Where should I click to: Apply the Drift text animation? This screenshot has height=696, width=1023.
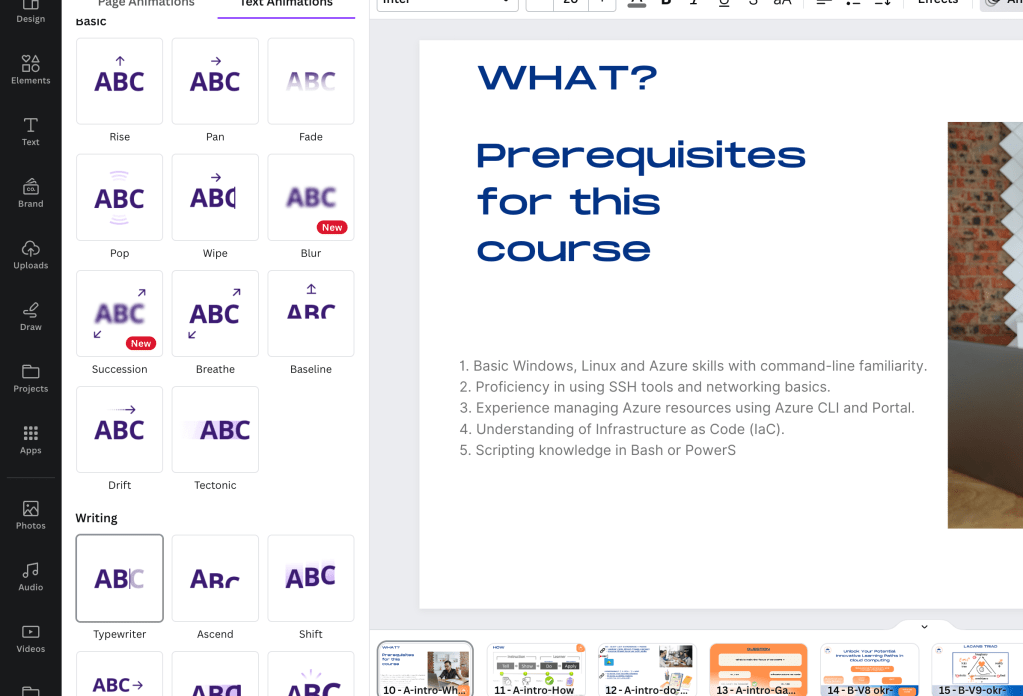click(119, 429)
